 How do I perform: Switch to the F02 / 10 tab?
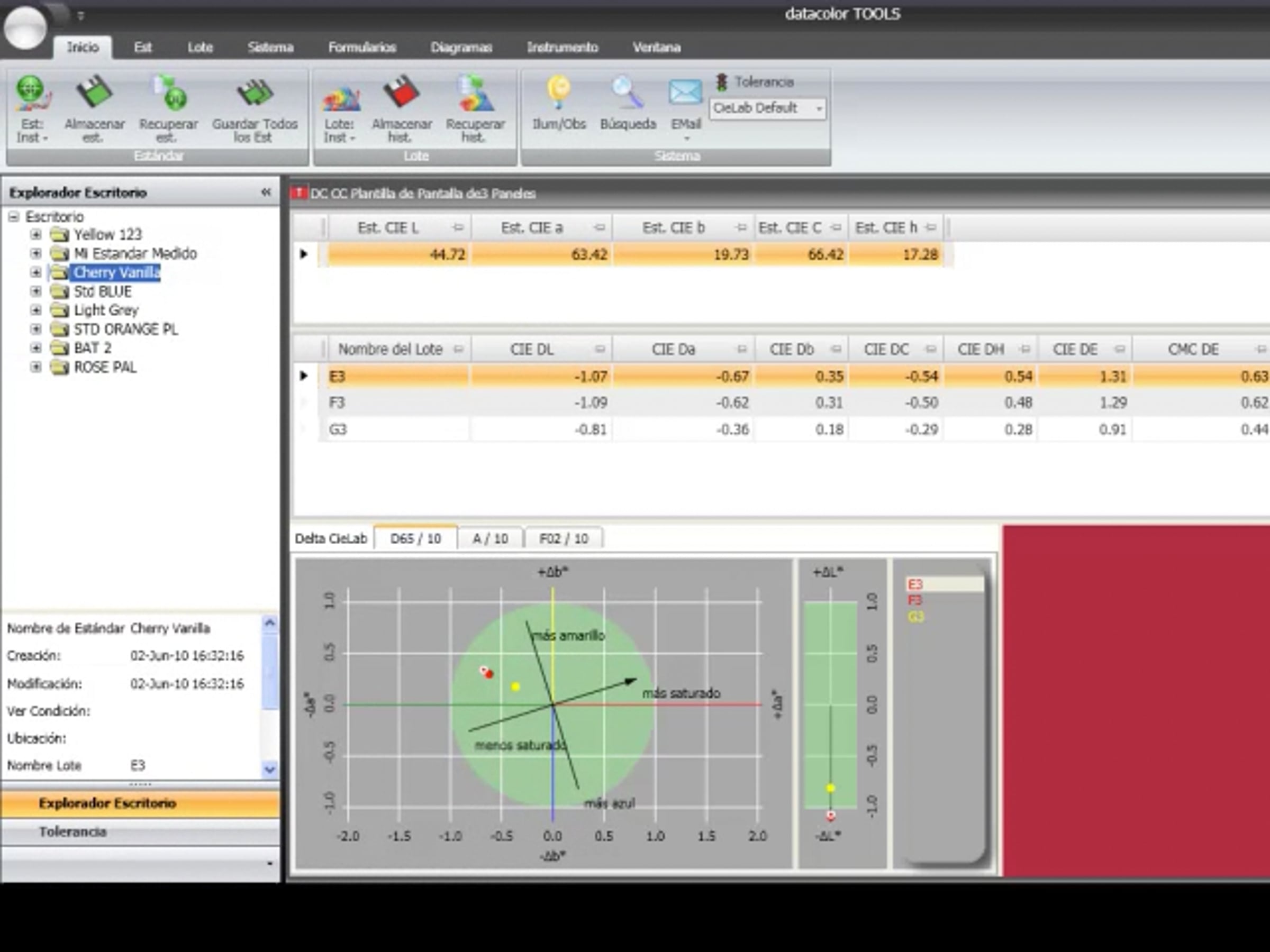[563, 539]
